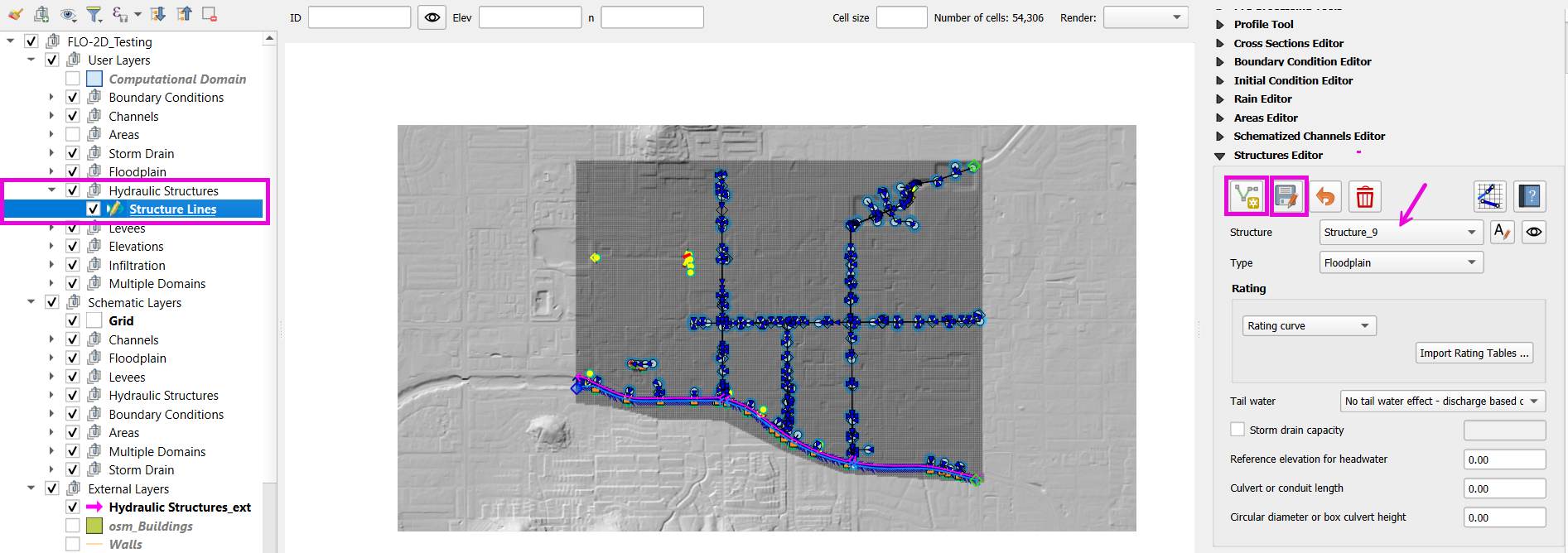
Task: Click the filter legend funnel icon
Action: tap(94, 14)
